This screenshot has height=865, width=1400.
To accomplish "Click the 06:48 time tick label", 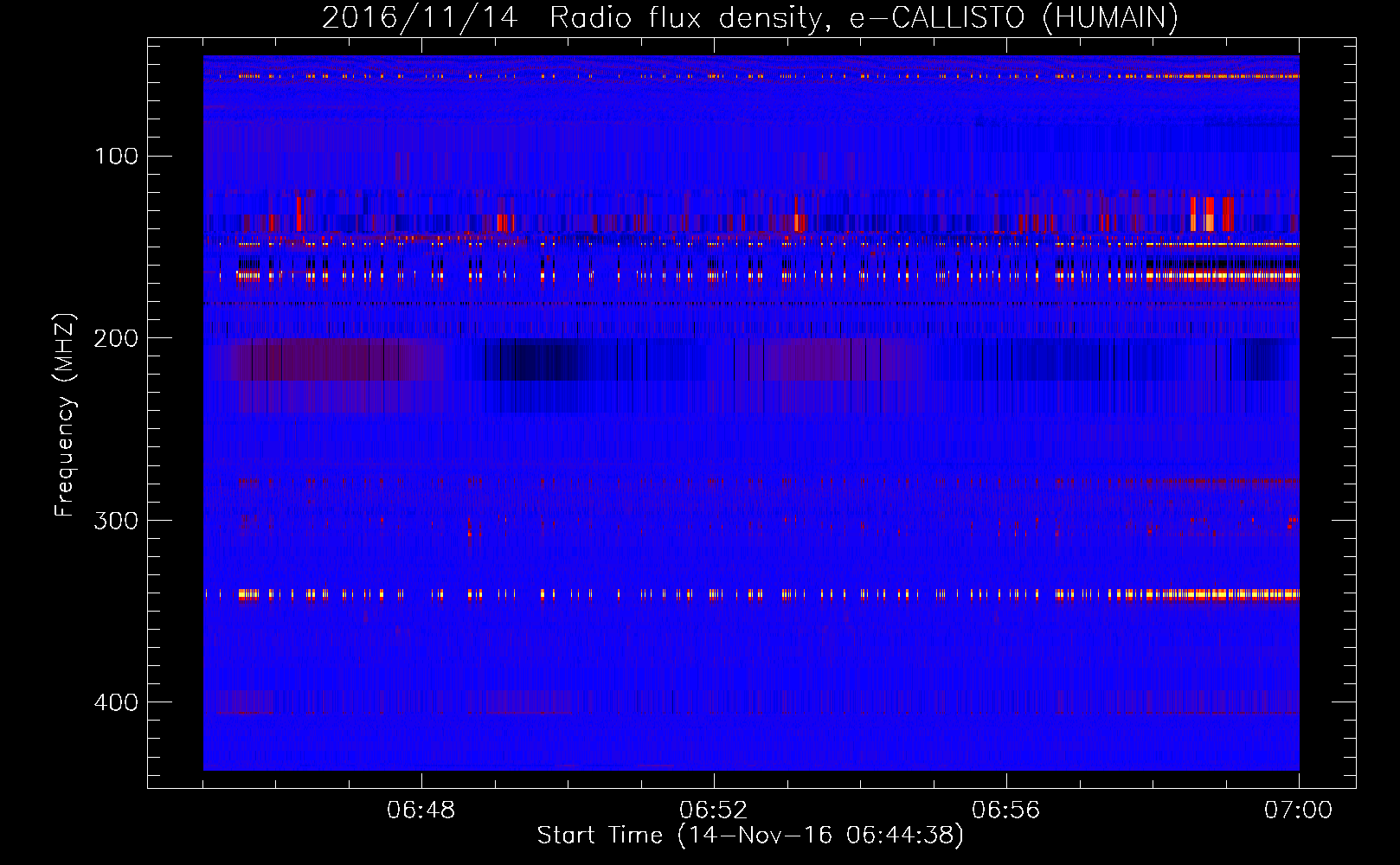I will point(421,811).
